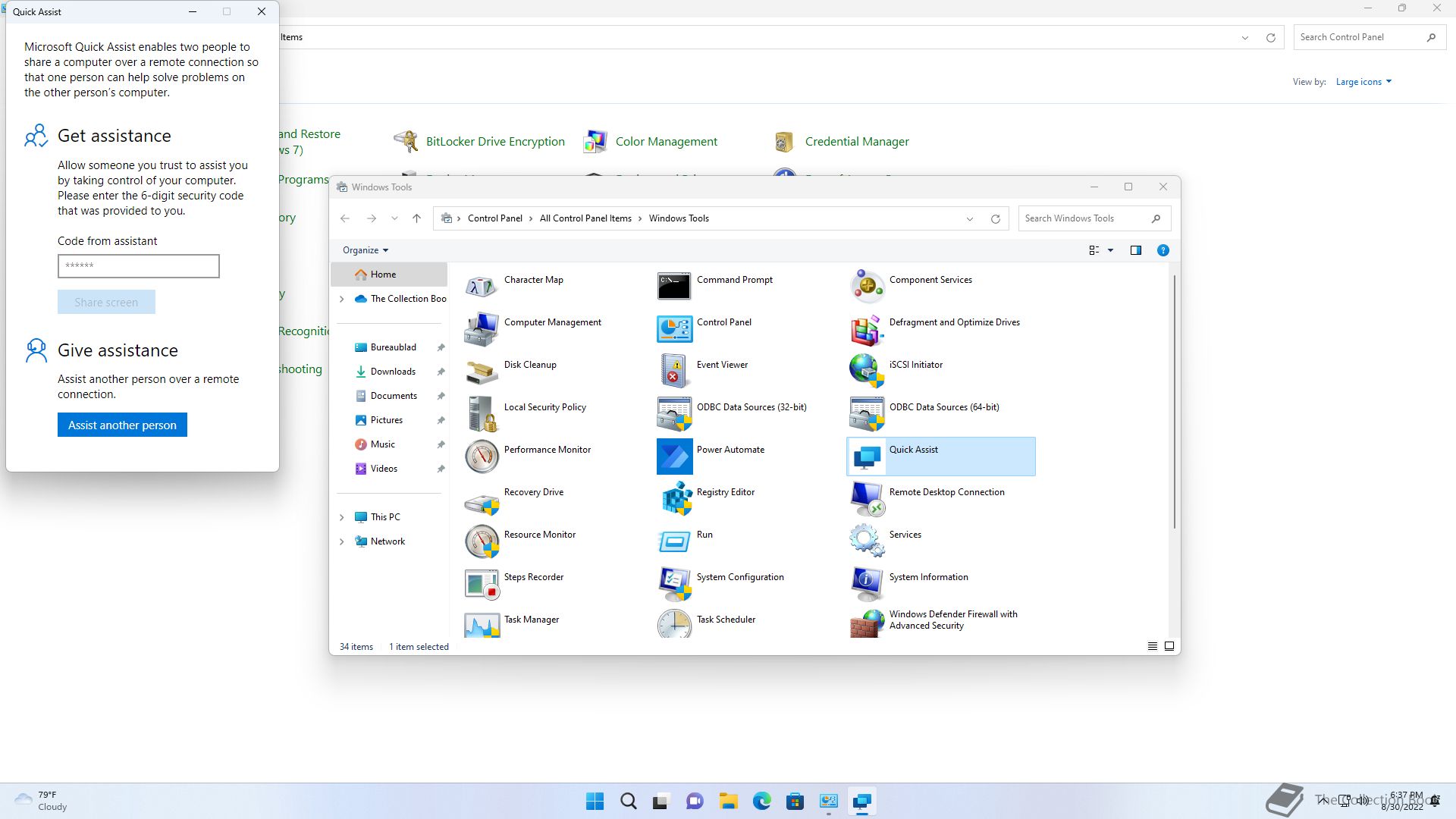
Task: Select Local Security Policy icon
Action: click(x=482, y=414)
